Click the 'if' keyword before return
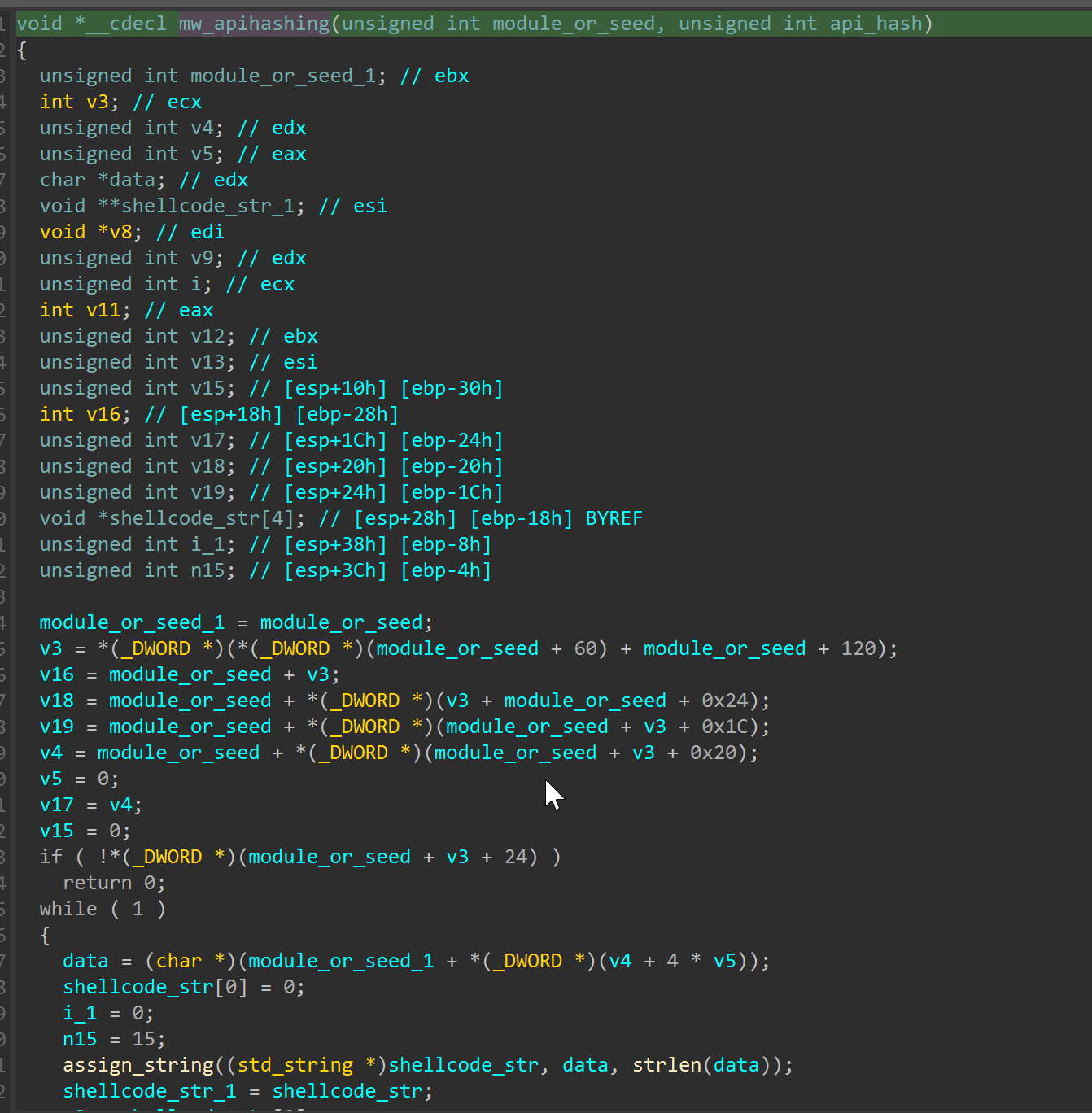 [50, 857]
